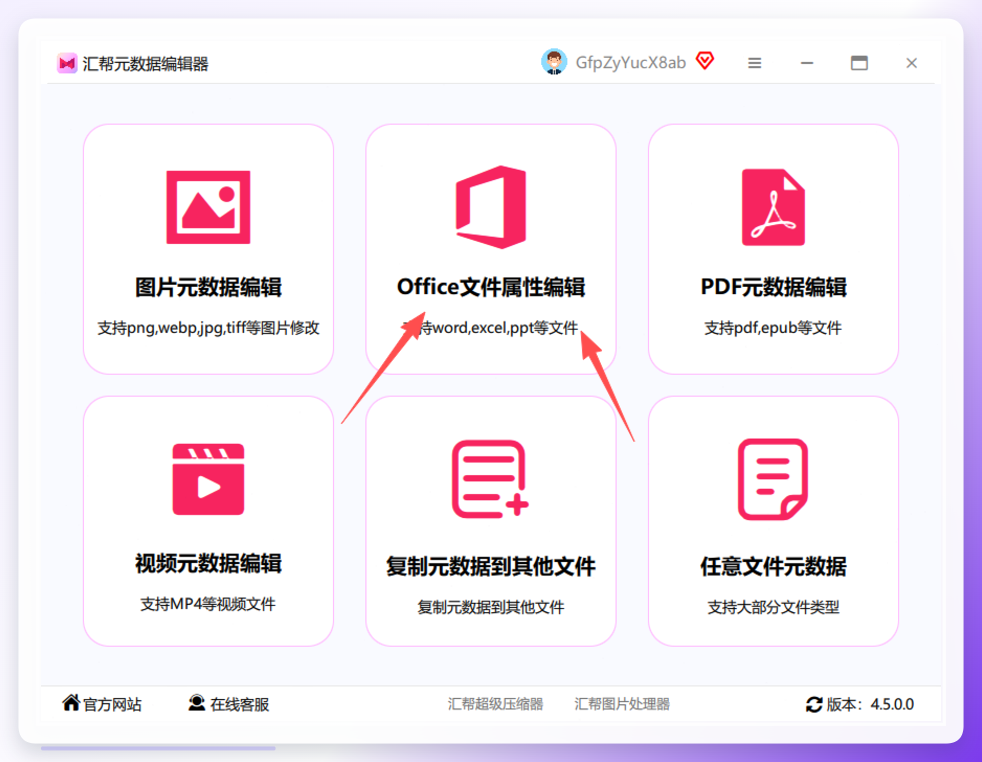Click the app logo in title bar
This screenshot has height=762, width=982.
(67, 63)
